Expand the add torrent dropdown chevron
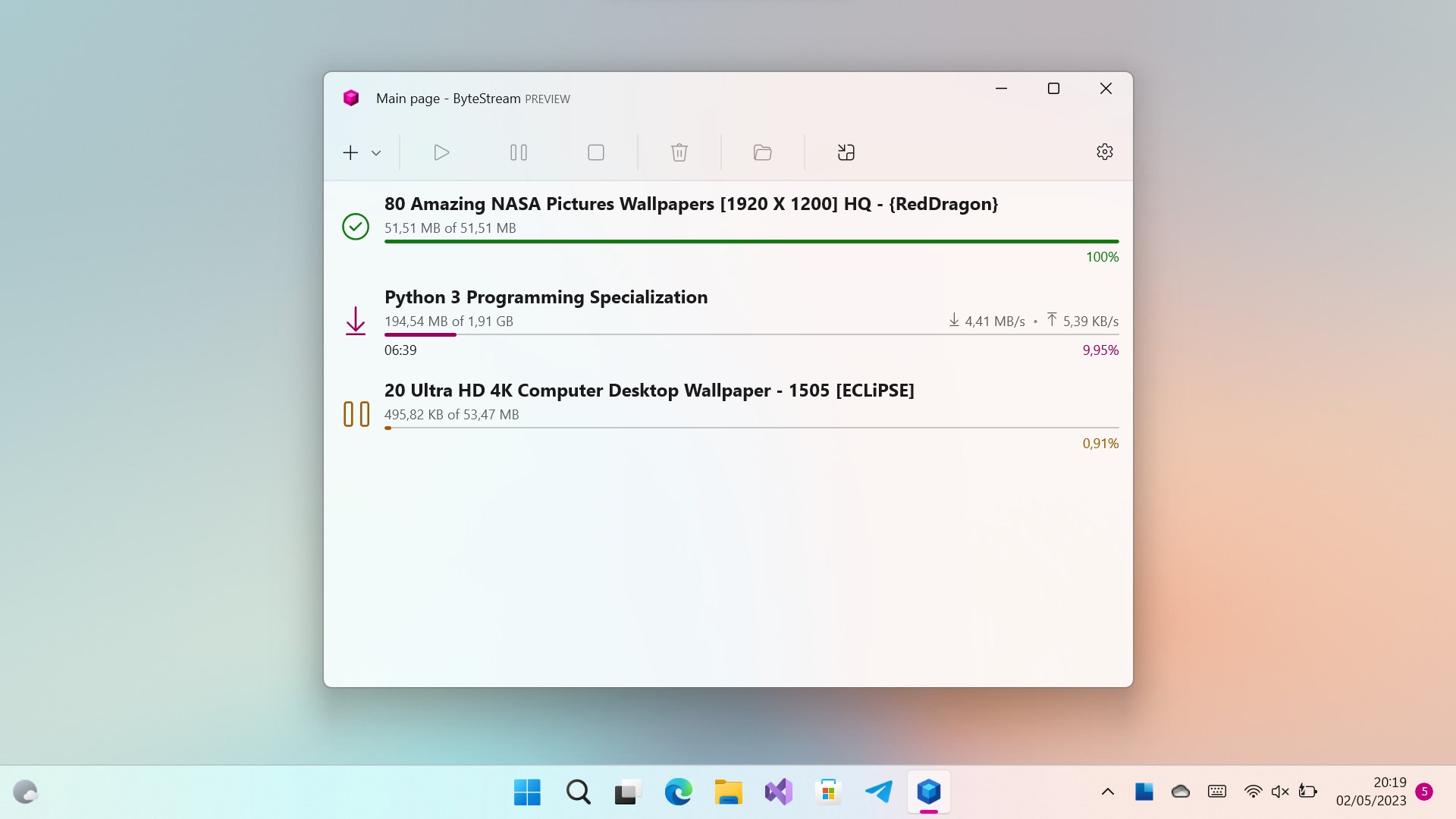 [376, 153]
